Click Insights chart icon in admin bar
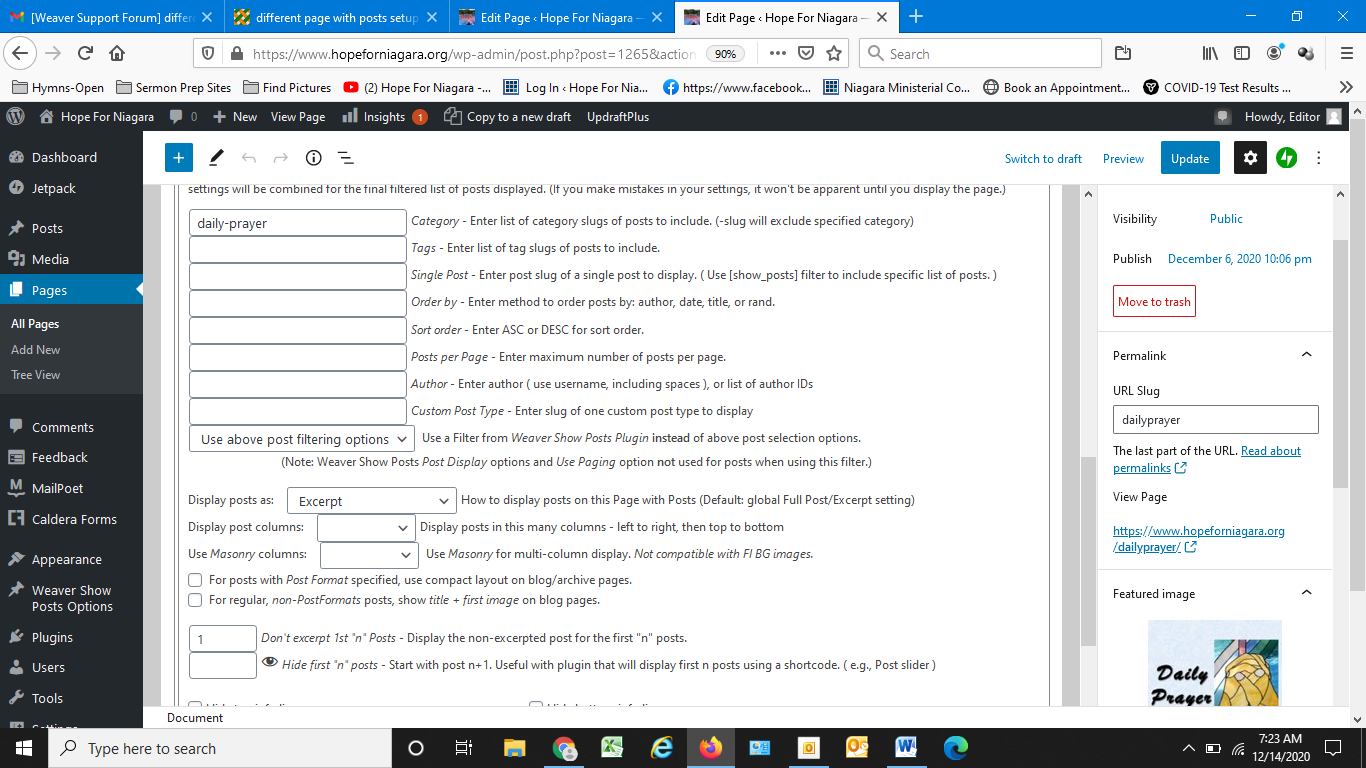This screenshot has width=1366, height=768. point(349,116)
